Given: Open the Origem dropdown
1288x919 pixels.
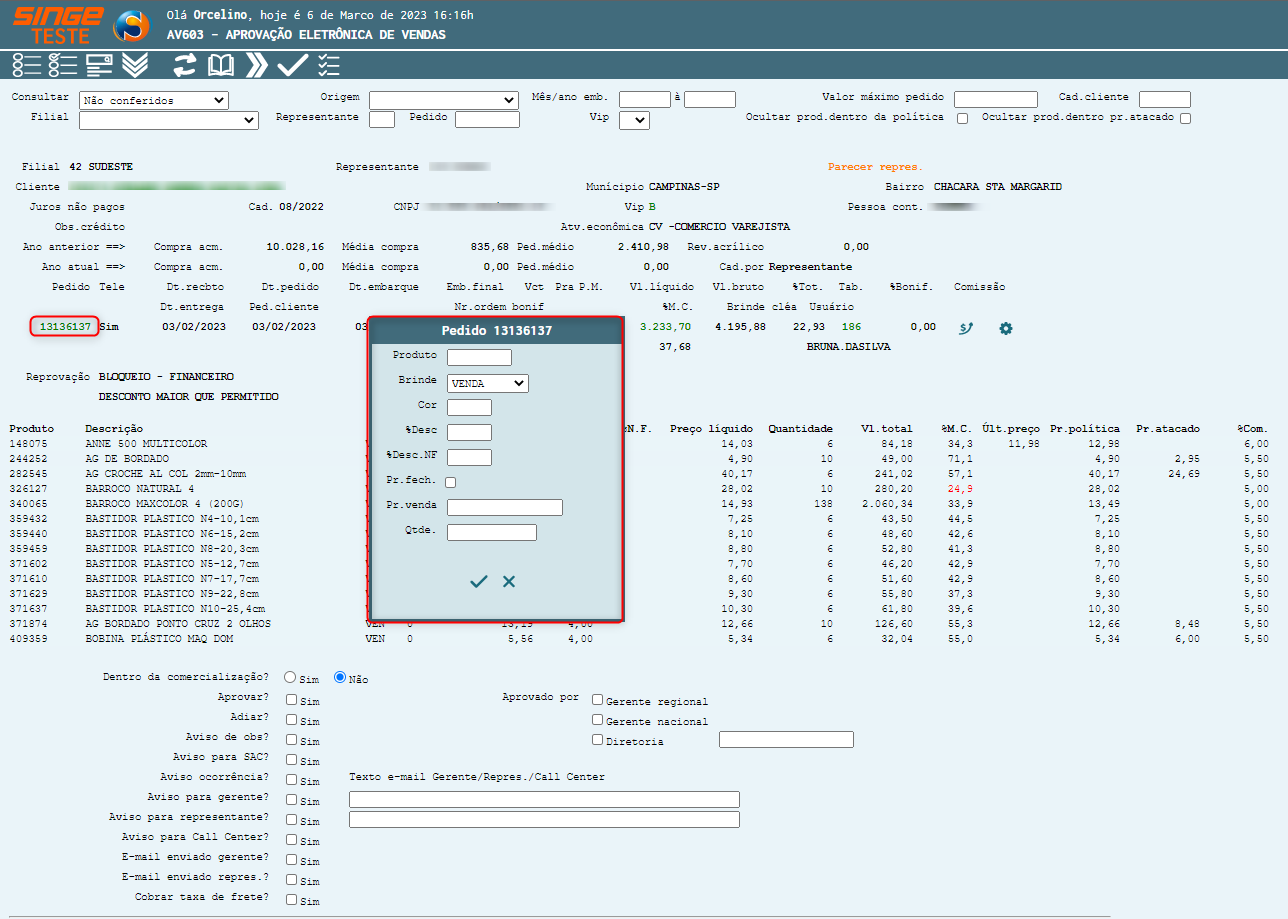Looking at the screenshot, I should point(443,100).
